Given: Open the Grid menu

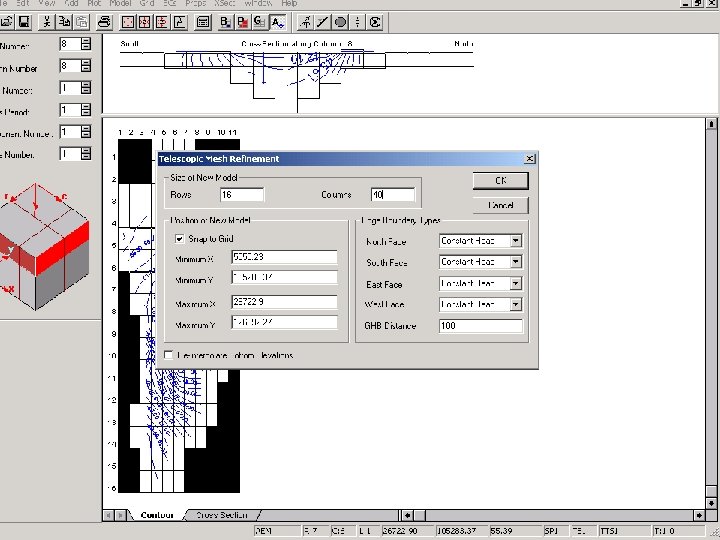Looking at the screenshot, I should tap(147, 3).
